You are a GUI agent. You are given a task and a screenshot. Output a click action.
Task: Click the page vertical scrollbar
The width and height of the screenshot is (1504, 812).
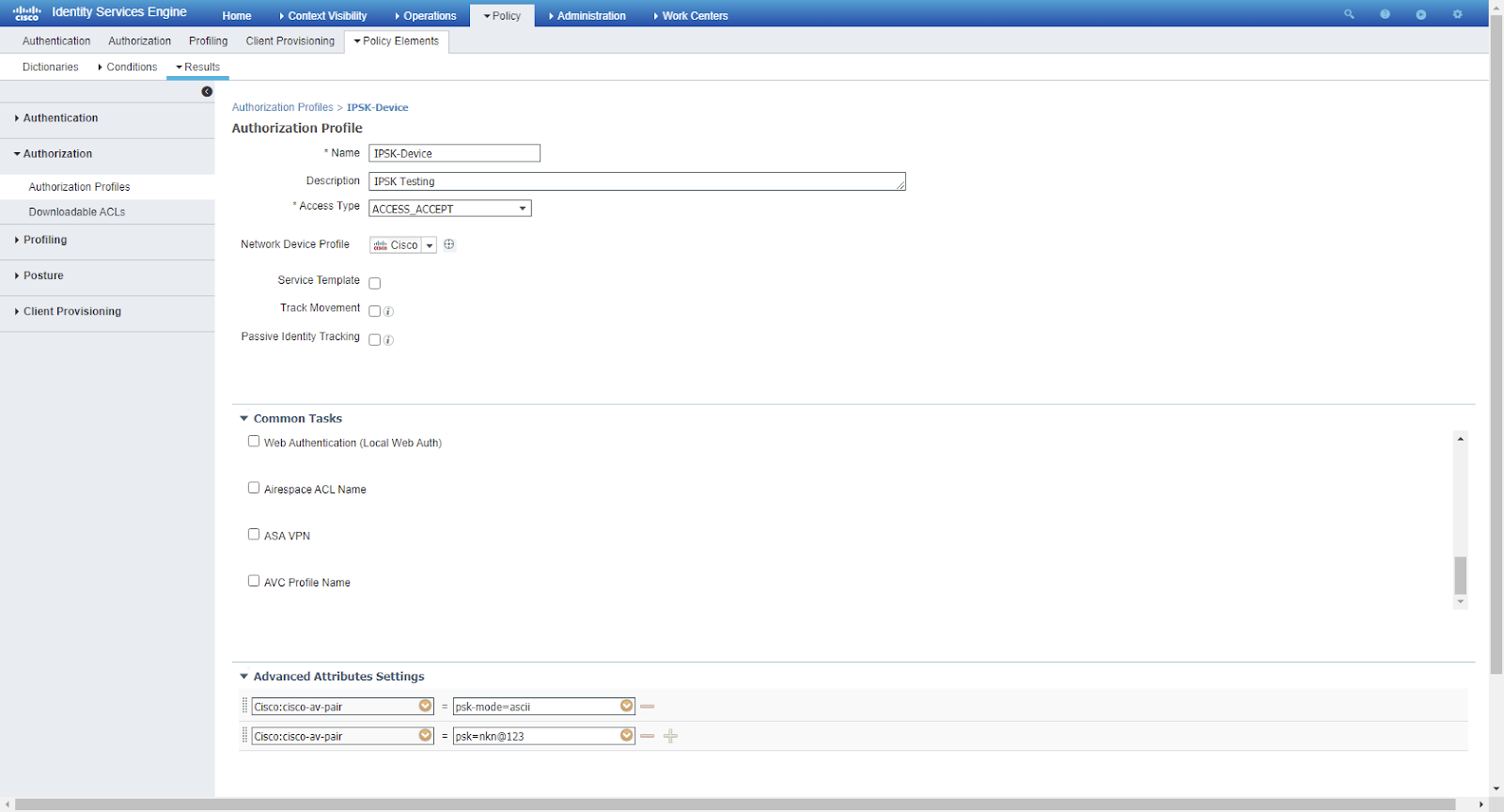click(x=1496, y=345)
